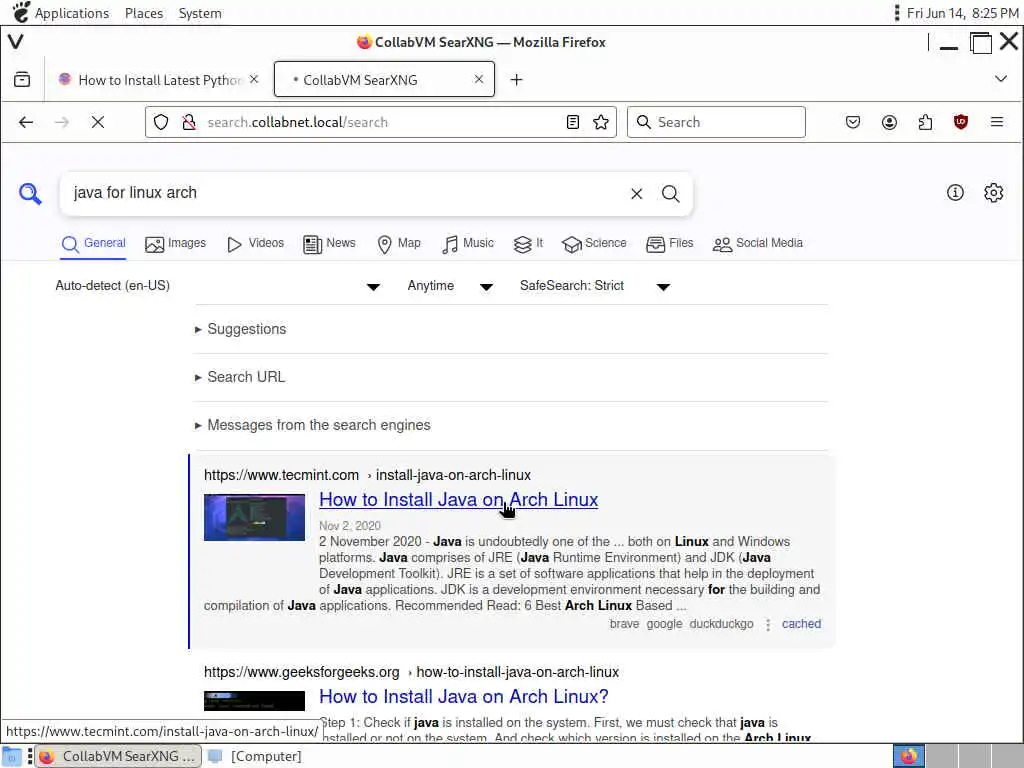Select the General category tab
The width and height of the screenshot is (1024, 768).
click(x=93, y=244)
